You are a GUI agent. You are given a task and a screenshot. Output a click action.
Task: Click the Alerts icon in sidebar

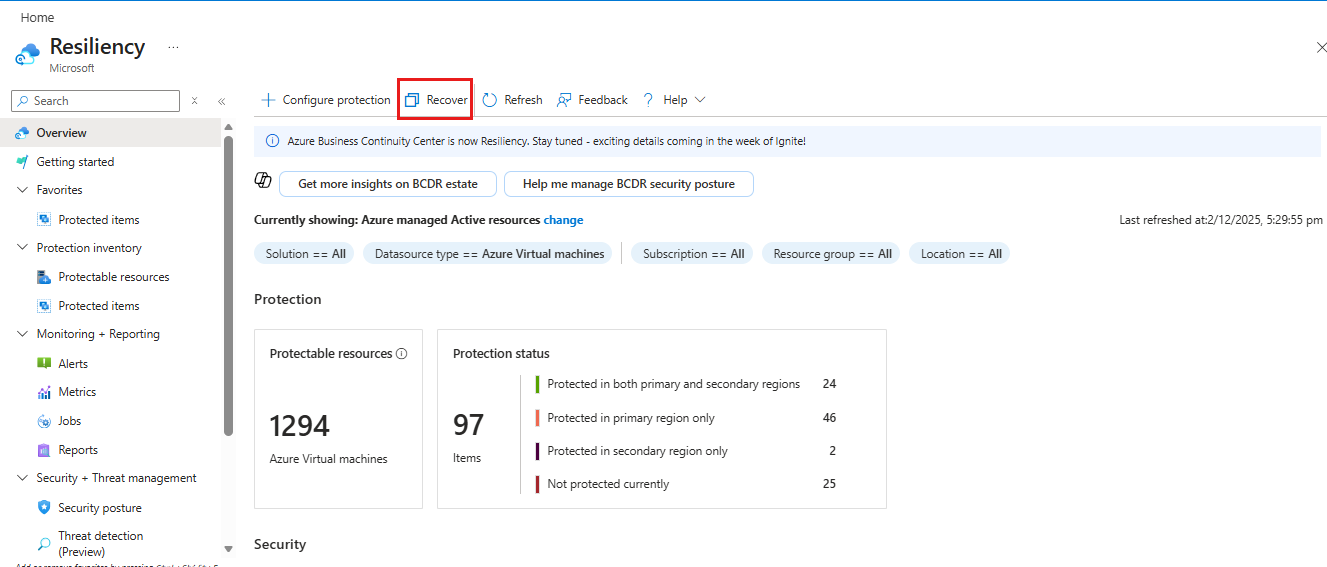44,364
